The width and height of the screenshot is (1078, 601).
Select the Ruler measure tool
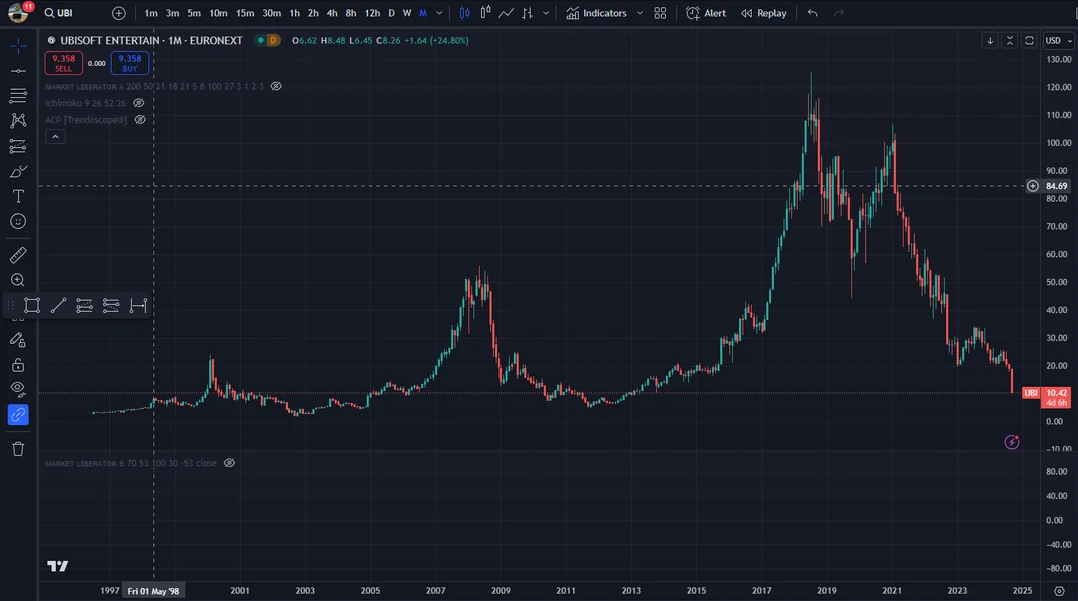tap(18, 256)
